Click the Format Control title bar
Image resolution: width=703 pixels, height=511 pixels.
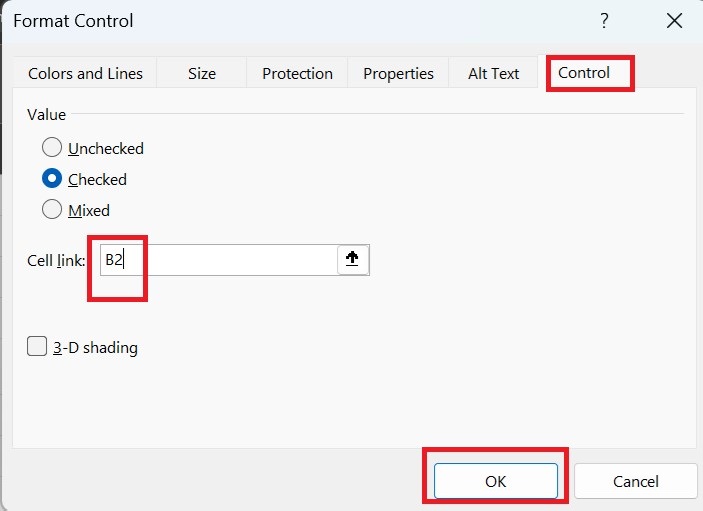point(300,21)
